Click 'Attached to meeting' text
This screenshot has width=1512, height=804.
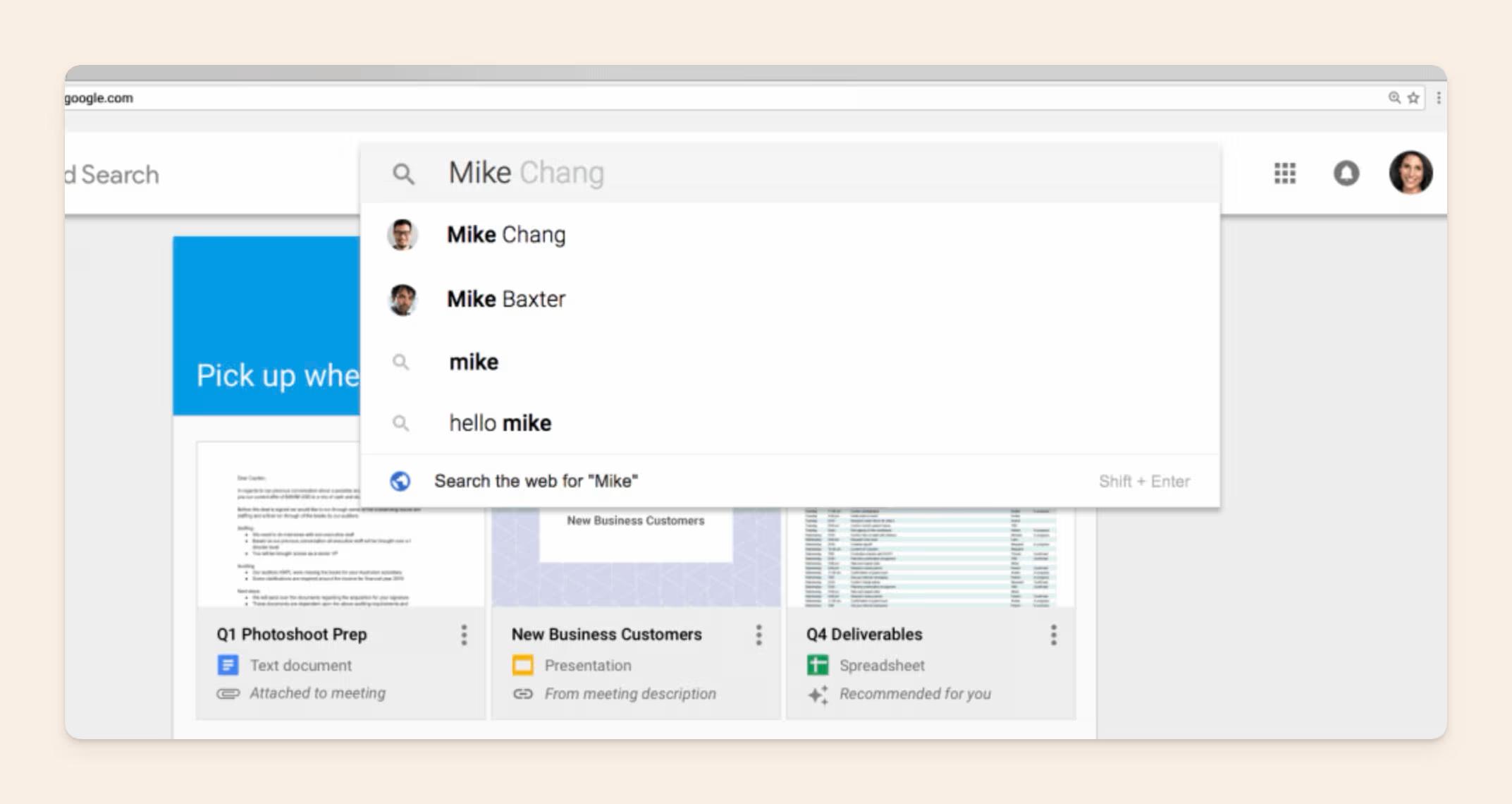click(x=318, y=693)
